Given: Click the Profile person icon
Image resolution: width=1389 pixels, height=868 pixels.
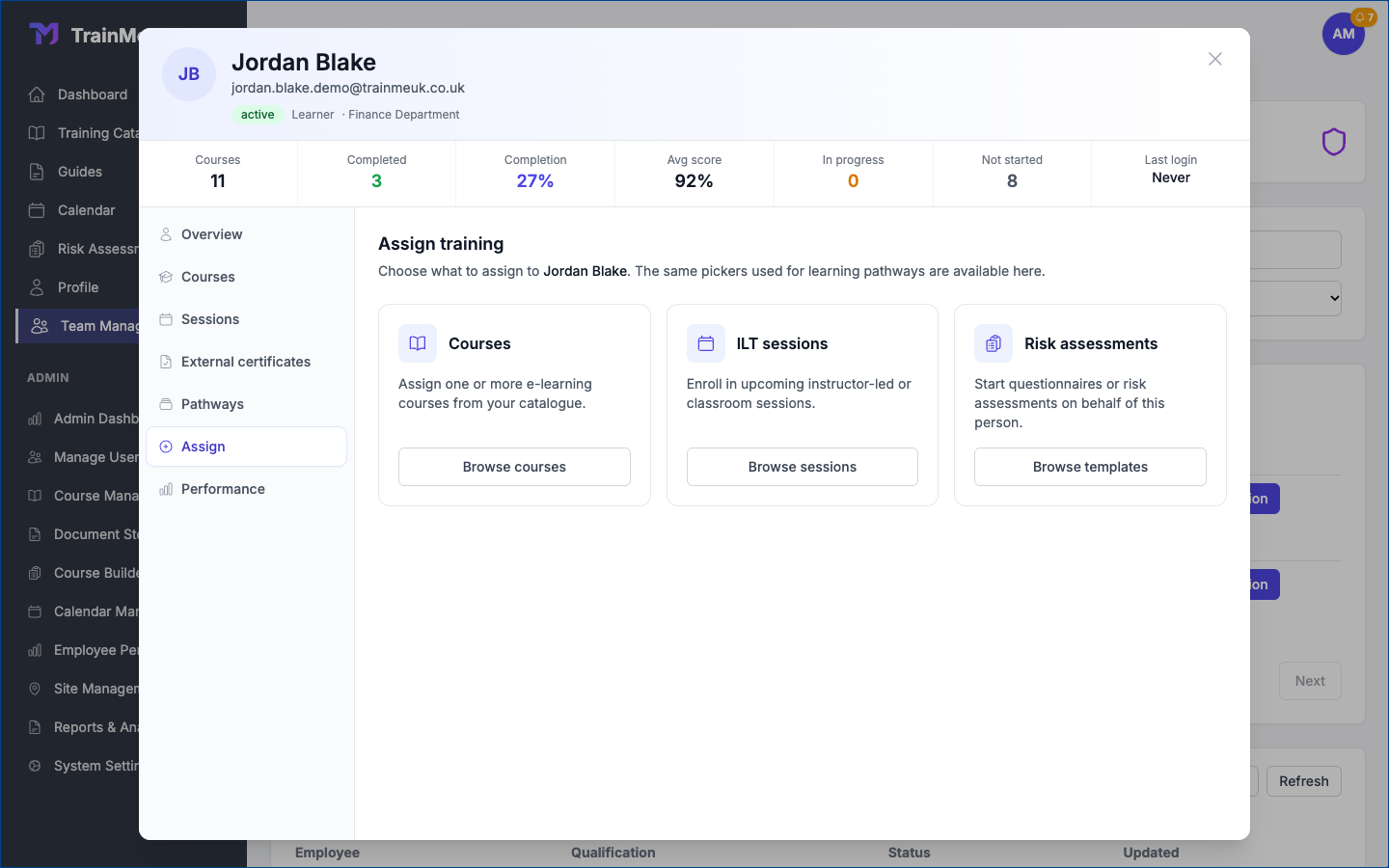Looking at the screenshot, I should [37, 287].
